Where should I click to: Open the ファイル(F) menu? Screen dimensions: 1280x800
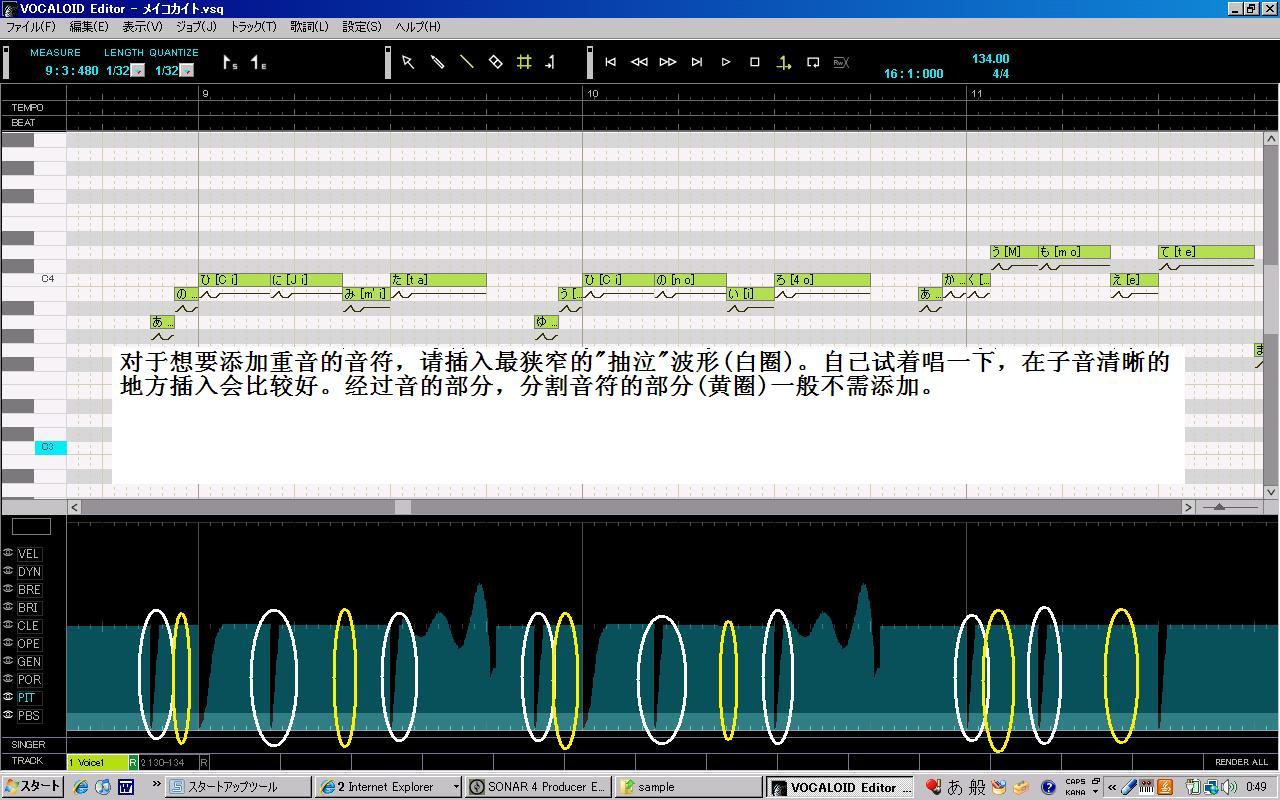tap(31, 27)
